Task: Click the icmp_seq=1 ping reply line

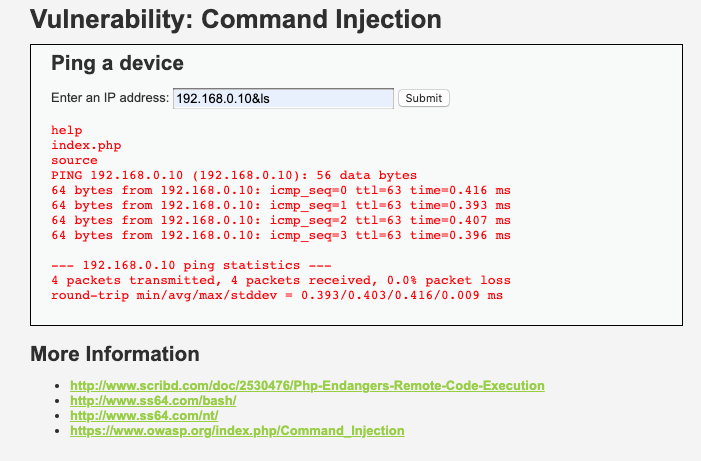Action: (280, 205)
